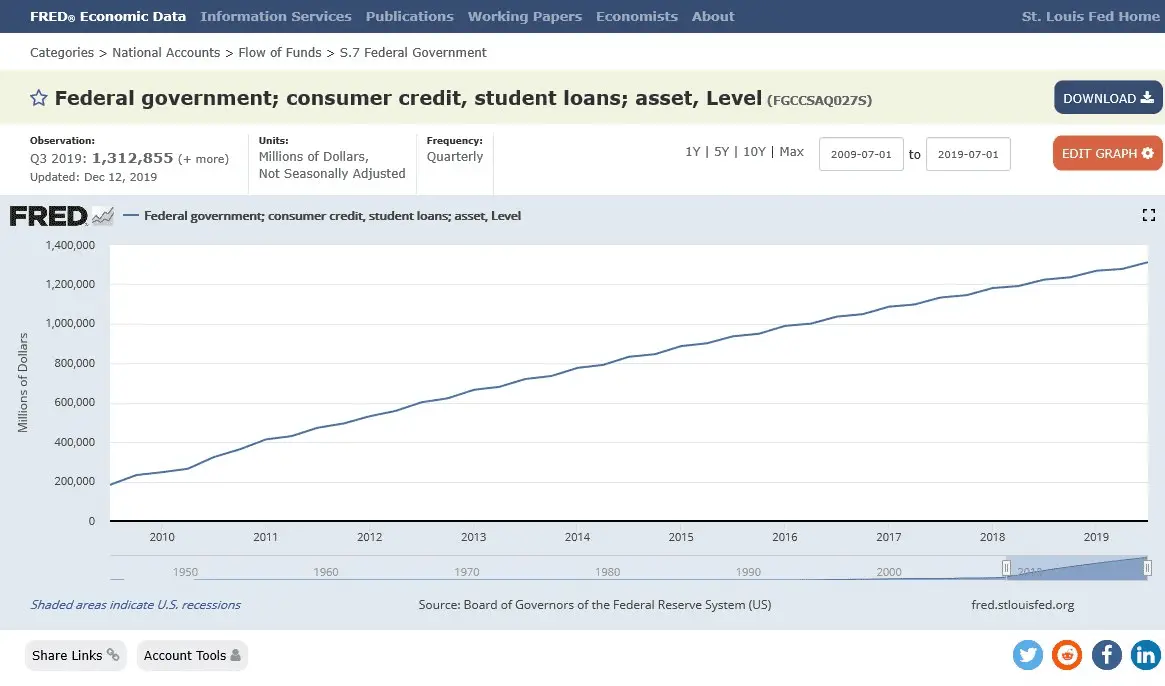Click 'Updated: Dec 12, 2019' text
The width and height of the screenshot is (1165, 686).
[x=94, y=177]
